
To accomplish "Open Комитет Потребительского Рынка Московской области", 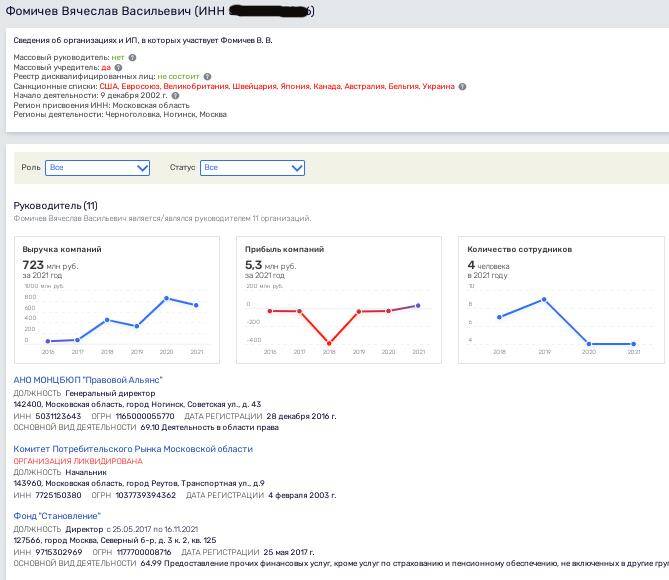I will [133, 449].
